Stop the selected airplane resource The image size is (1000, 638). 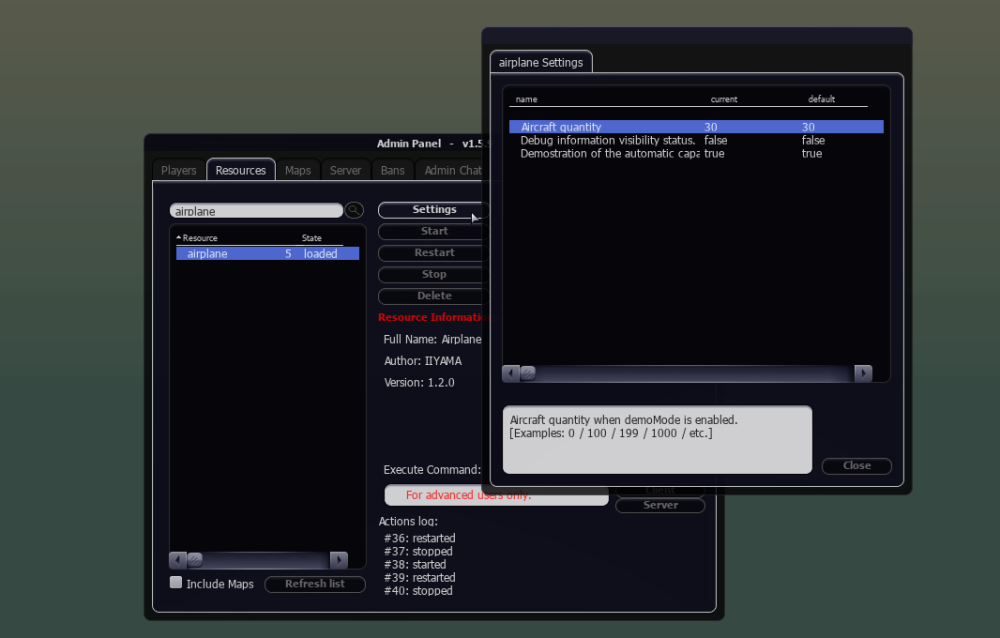click(434, 274)
